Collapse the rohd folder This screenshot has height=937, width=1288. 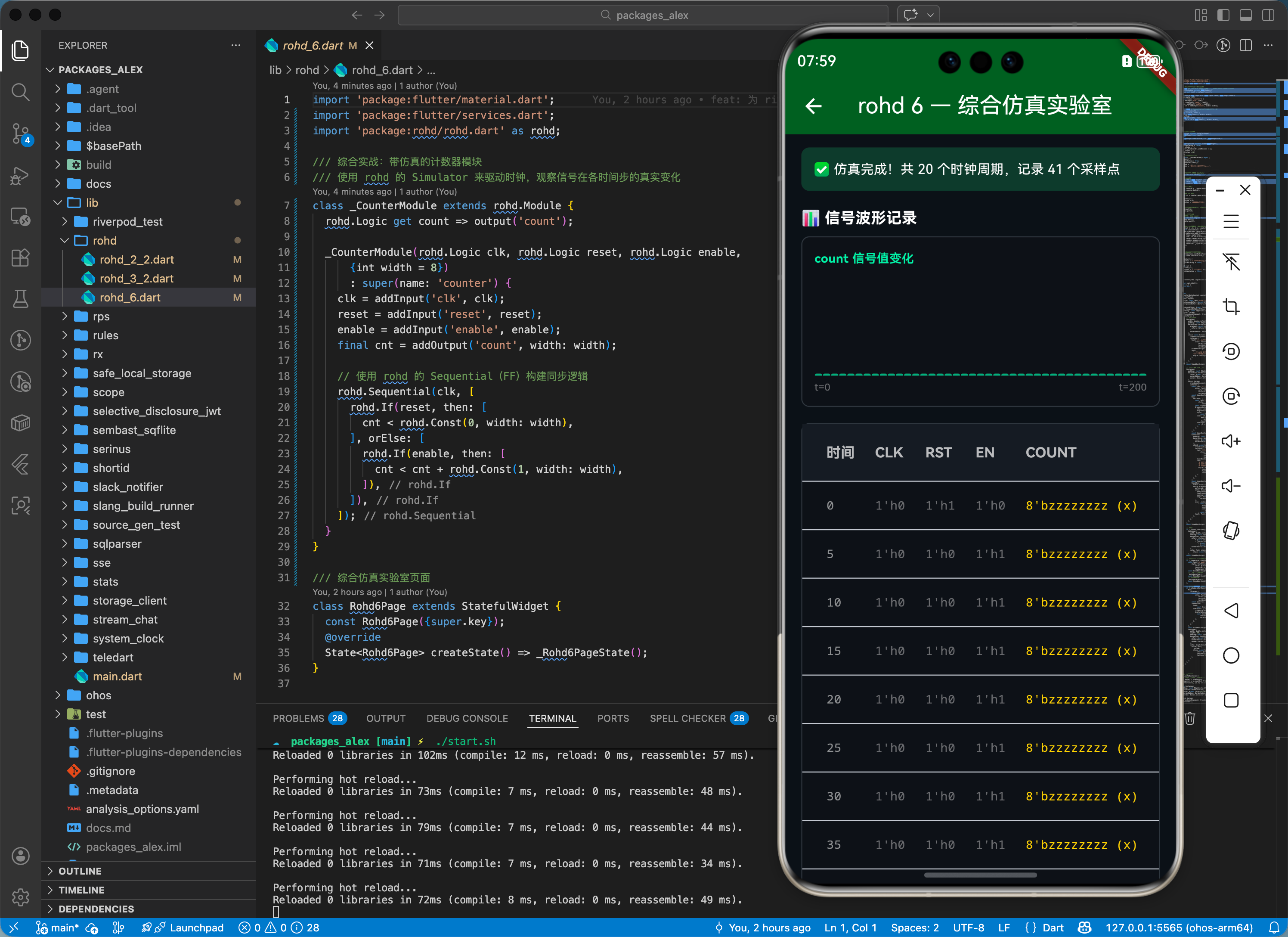(105, 240)
